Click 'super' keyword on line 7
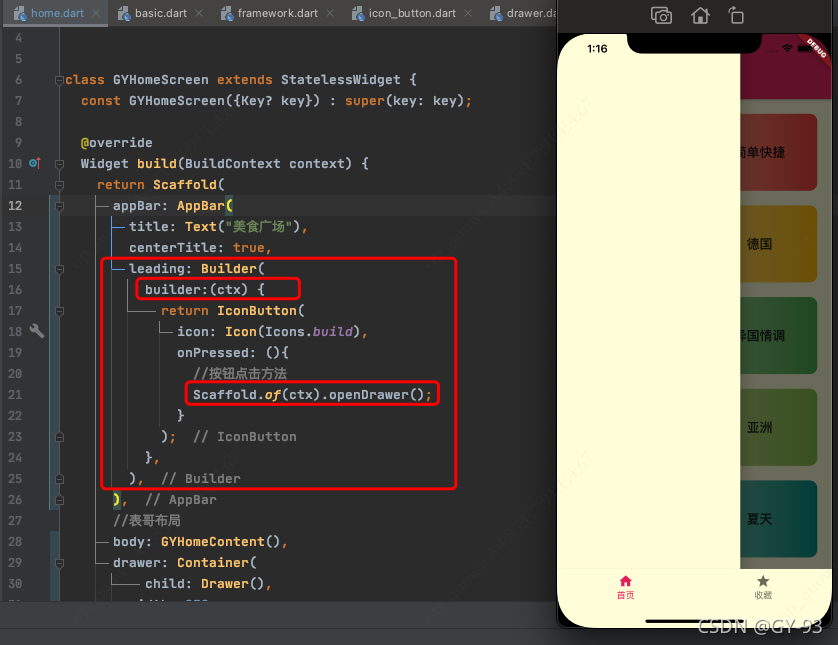This screenshot has width=838, height=645. [x=364, y=100]
